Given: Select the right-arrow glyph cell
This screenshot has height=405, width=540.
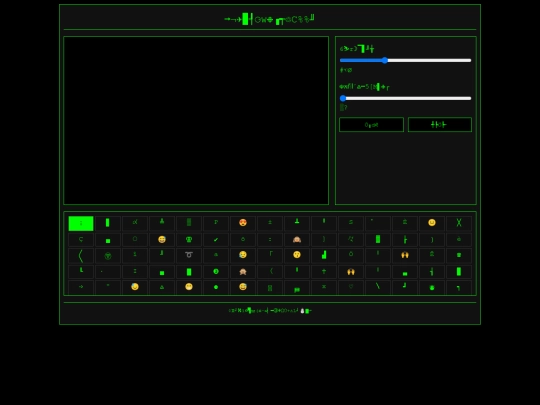Looking at the screenshot, I should [81, 287].
